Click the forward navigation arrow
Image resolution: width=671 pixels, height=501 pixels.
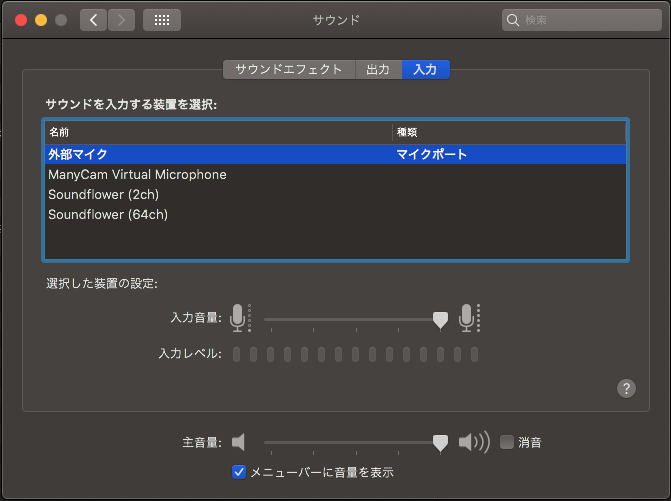tap(121, 20)
